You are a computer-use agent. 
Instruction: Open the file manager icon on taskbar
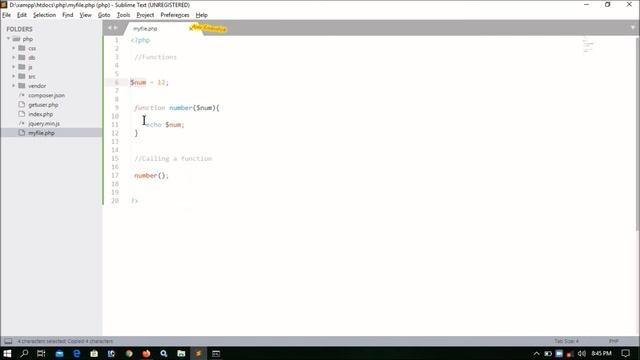[181, 353]
